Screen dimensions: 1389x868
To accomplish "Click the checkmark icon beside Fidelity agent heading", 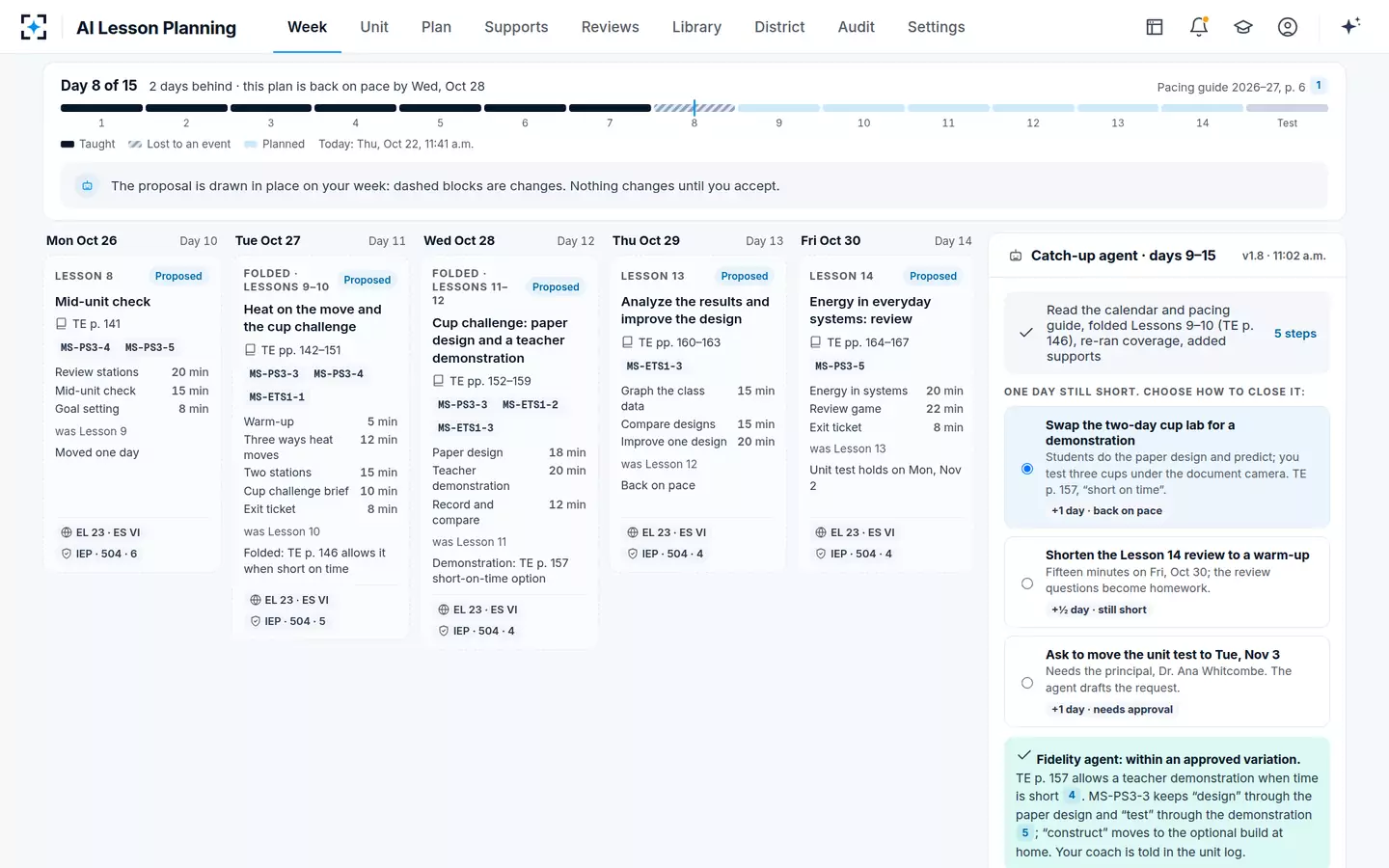I will pyautogui.click(x=1024, y=757).
